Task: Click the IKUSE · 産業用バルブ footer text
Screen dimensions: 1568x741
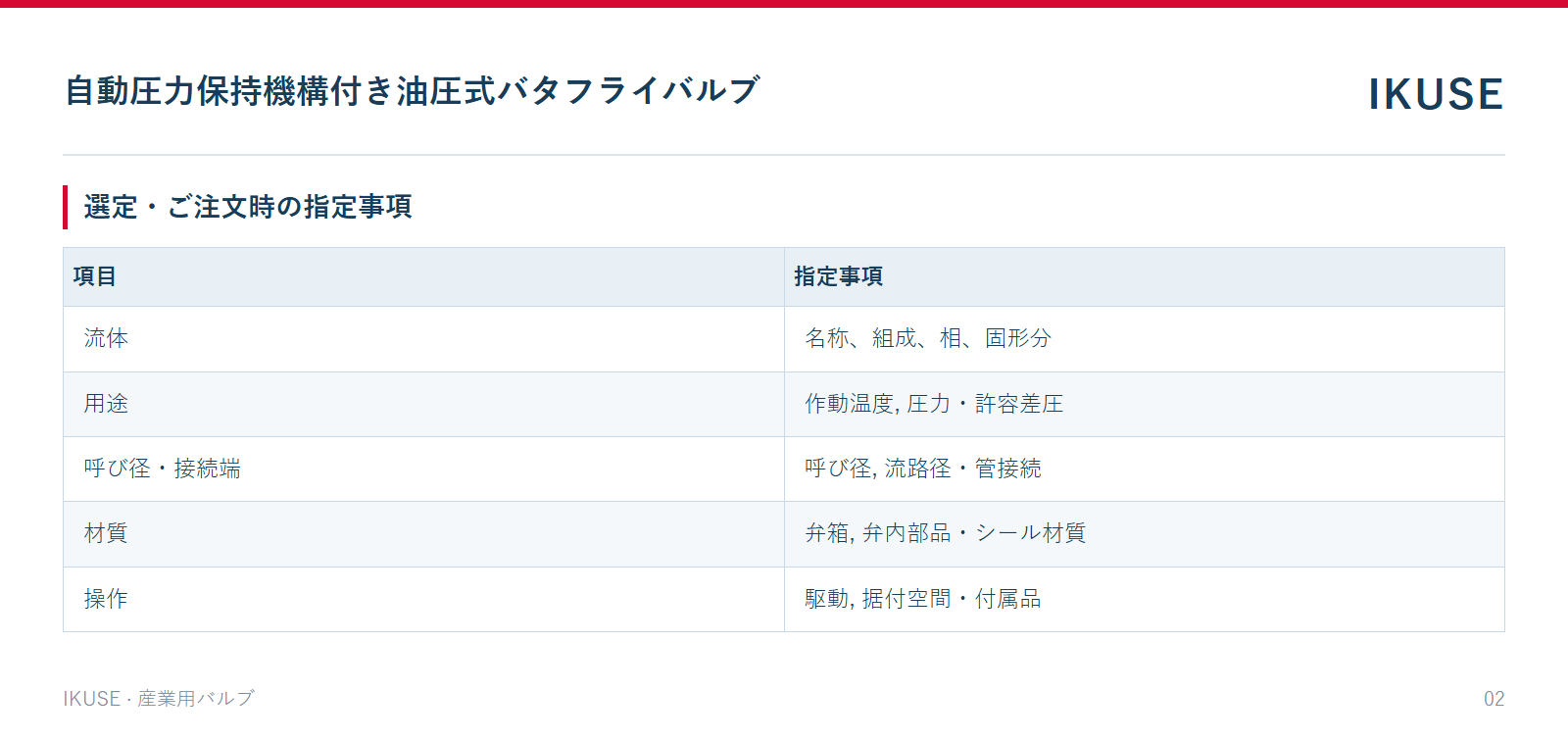Action: tap(159, 698)
